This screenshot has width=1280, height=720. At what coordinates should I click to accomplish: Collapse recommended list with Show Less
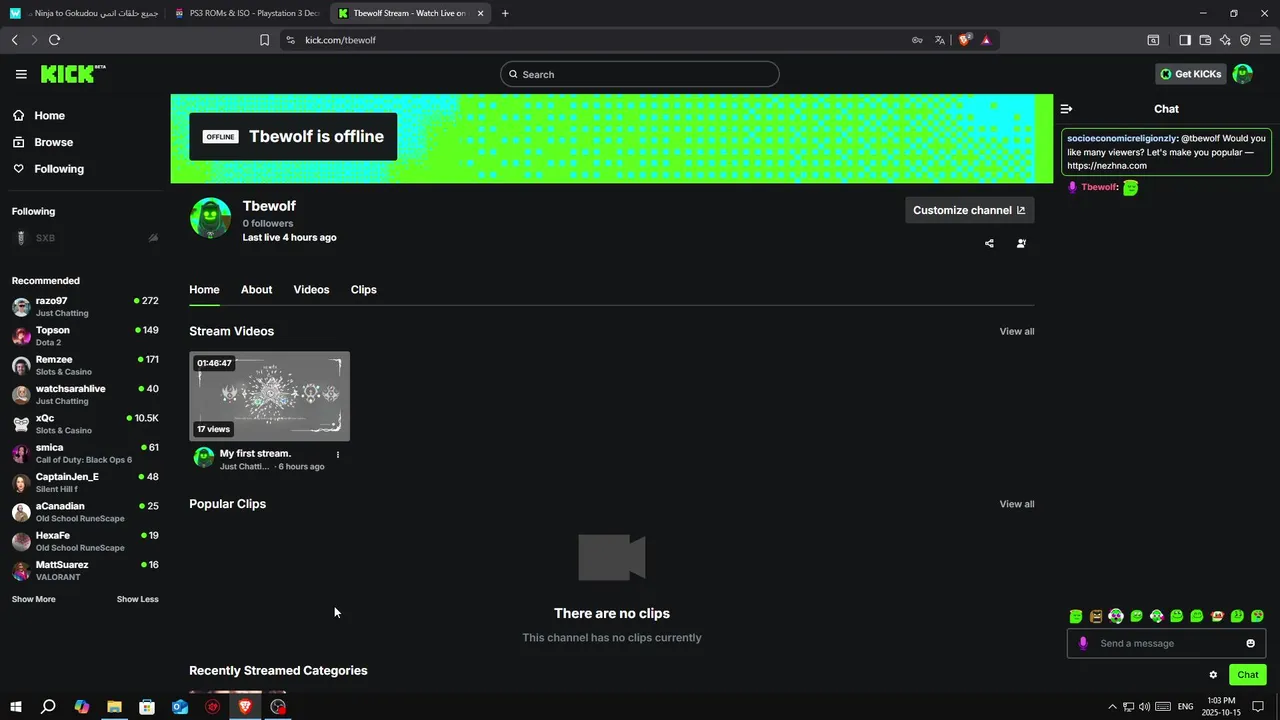(137, 599)
